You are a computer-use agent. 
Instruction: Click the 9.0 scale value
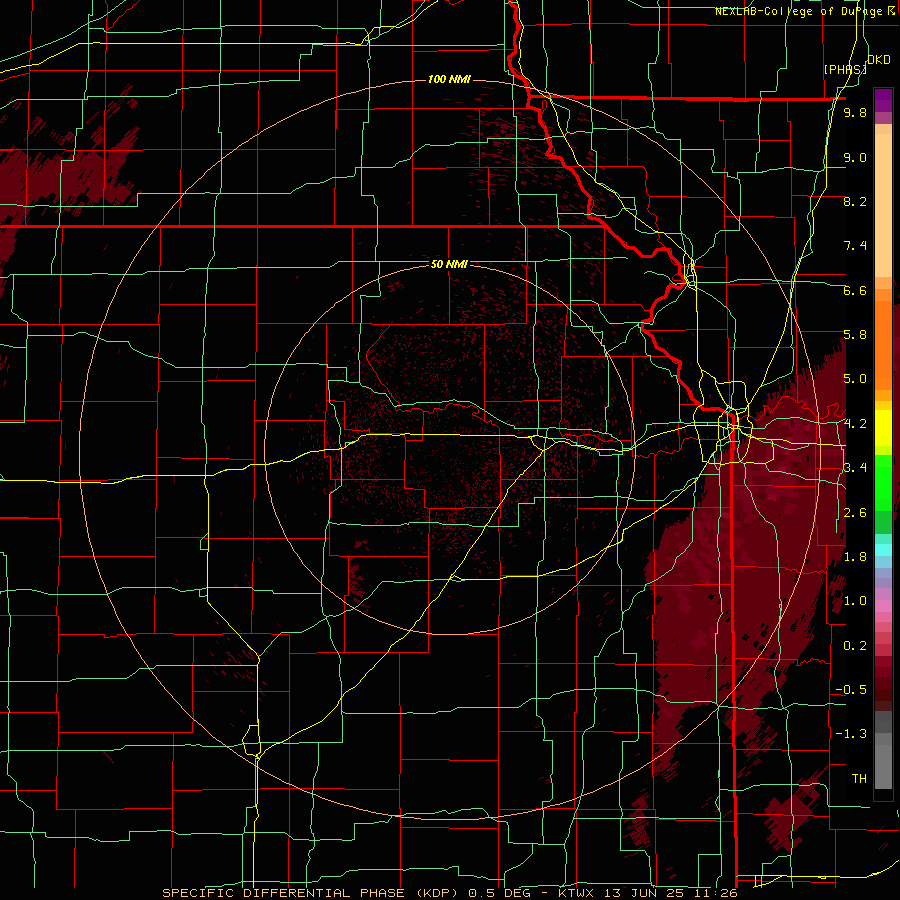855,157
